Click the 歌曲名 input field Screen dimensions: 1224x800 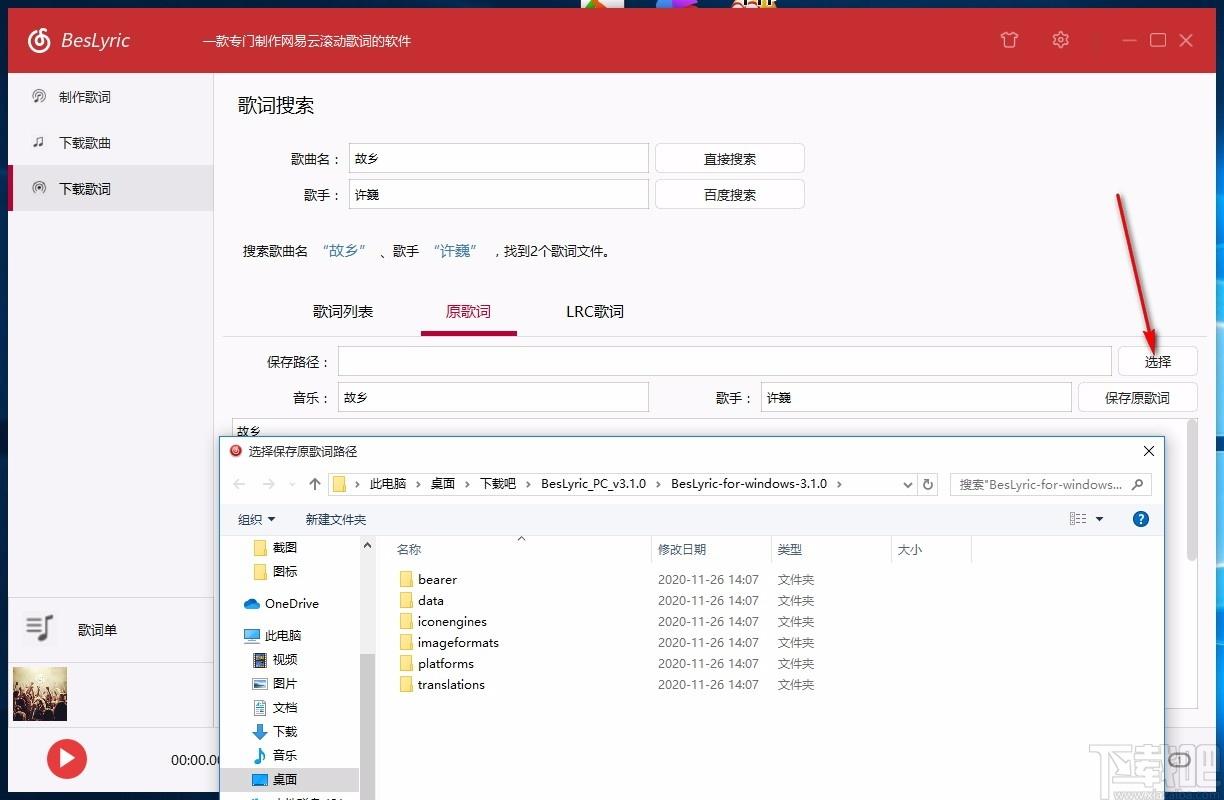pyautogui.click(x=499, y=159)
